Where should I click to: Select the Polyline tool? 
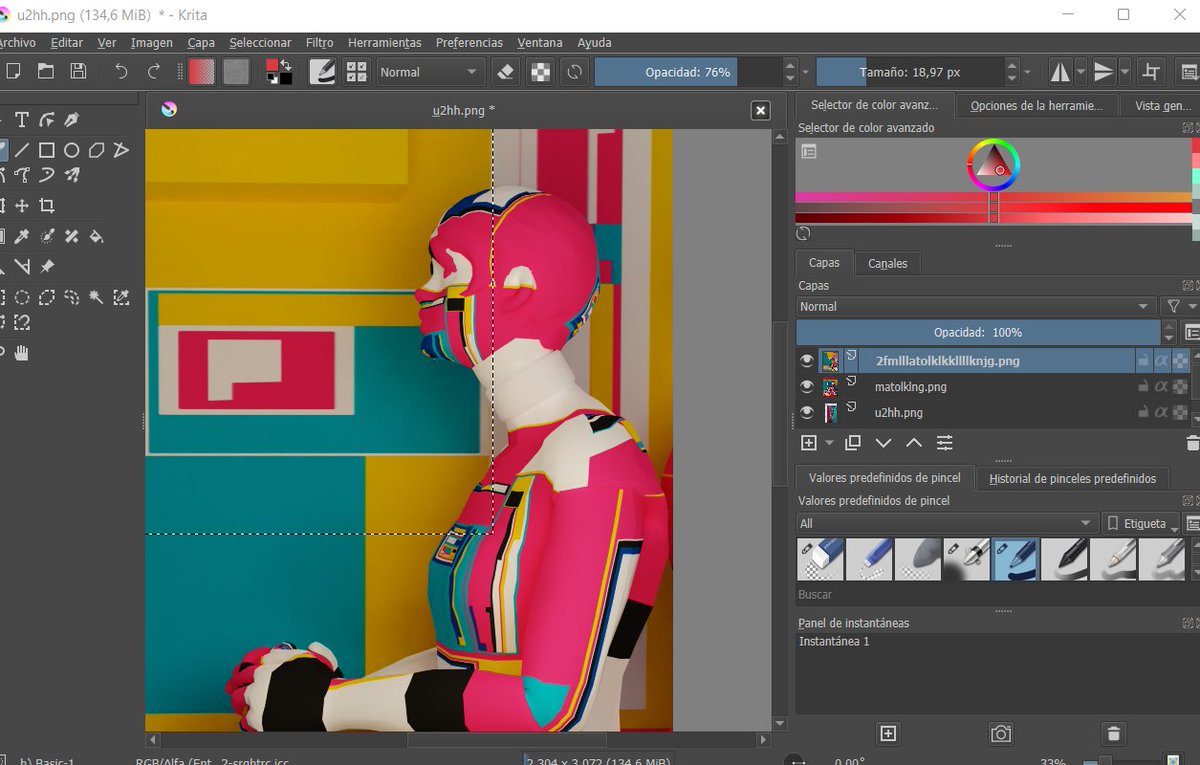[x=121, y=150]
